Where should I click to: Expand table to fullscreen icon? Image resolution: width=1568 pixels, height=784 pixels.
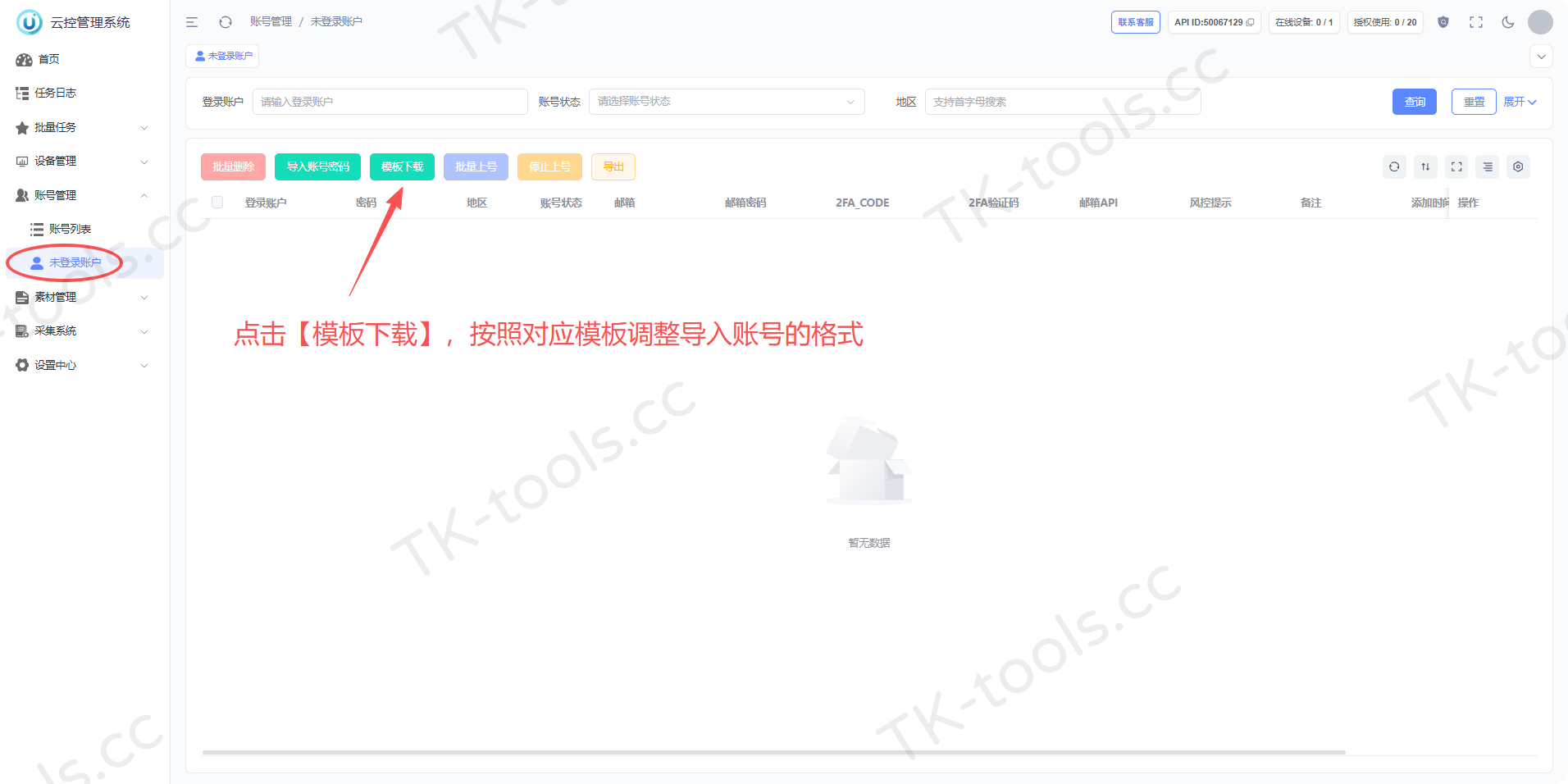(1456, 166)
